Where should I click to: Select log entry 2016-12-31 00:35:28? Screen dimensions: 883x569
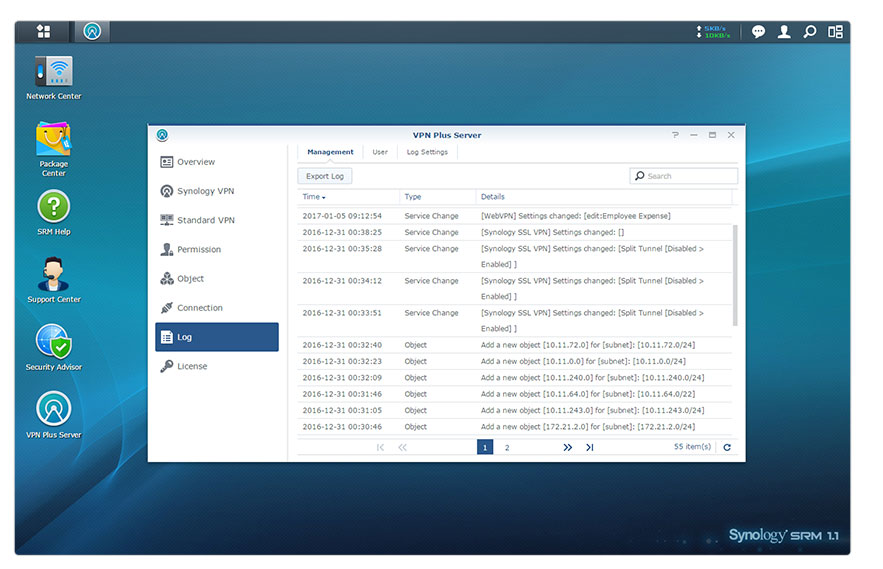pyautogui.click(x=515, y=256)
